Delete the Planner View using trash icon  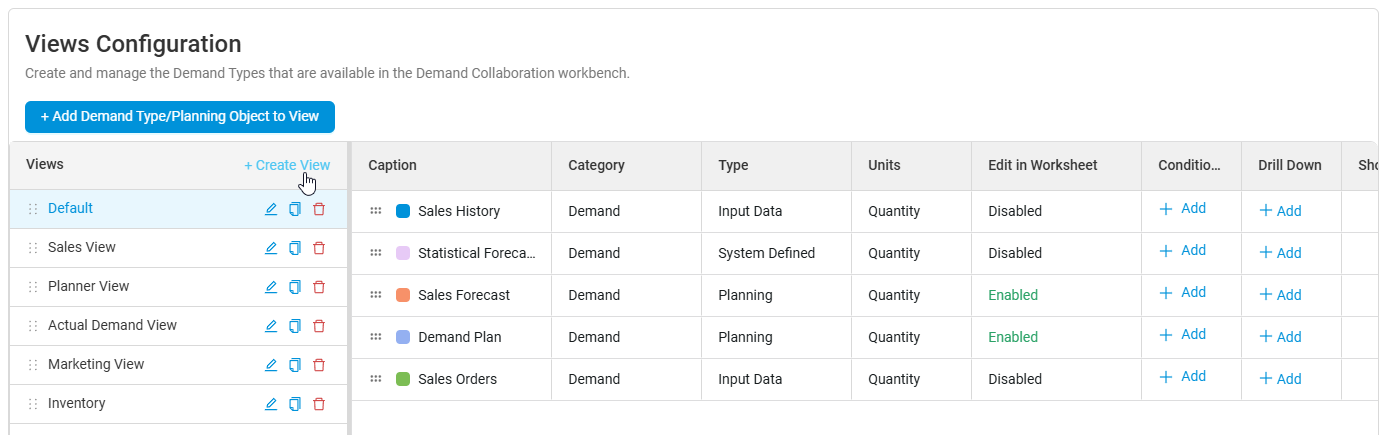(319, 287)
